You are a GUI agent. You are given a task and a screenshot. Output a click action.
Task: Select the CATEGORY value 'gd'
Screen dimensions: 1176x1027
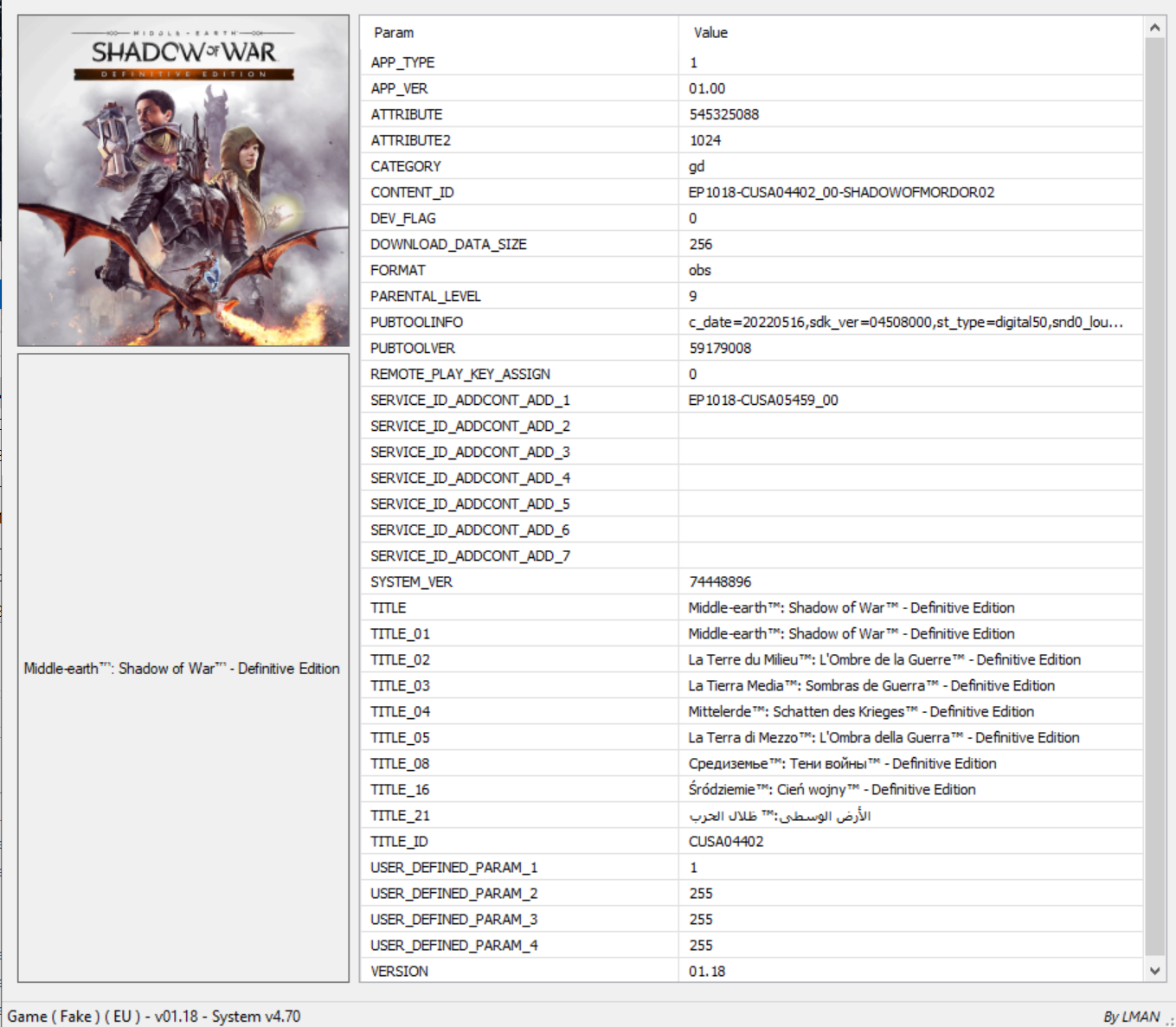click(697, 166)
